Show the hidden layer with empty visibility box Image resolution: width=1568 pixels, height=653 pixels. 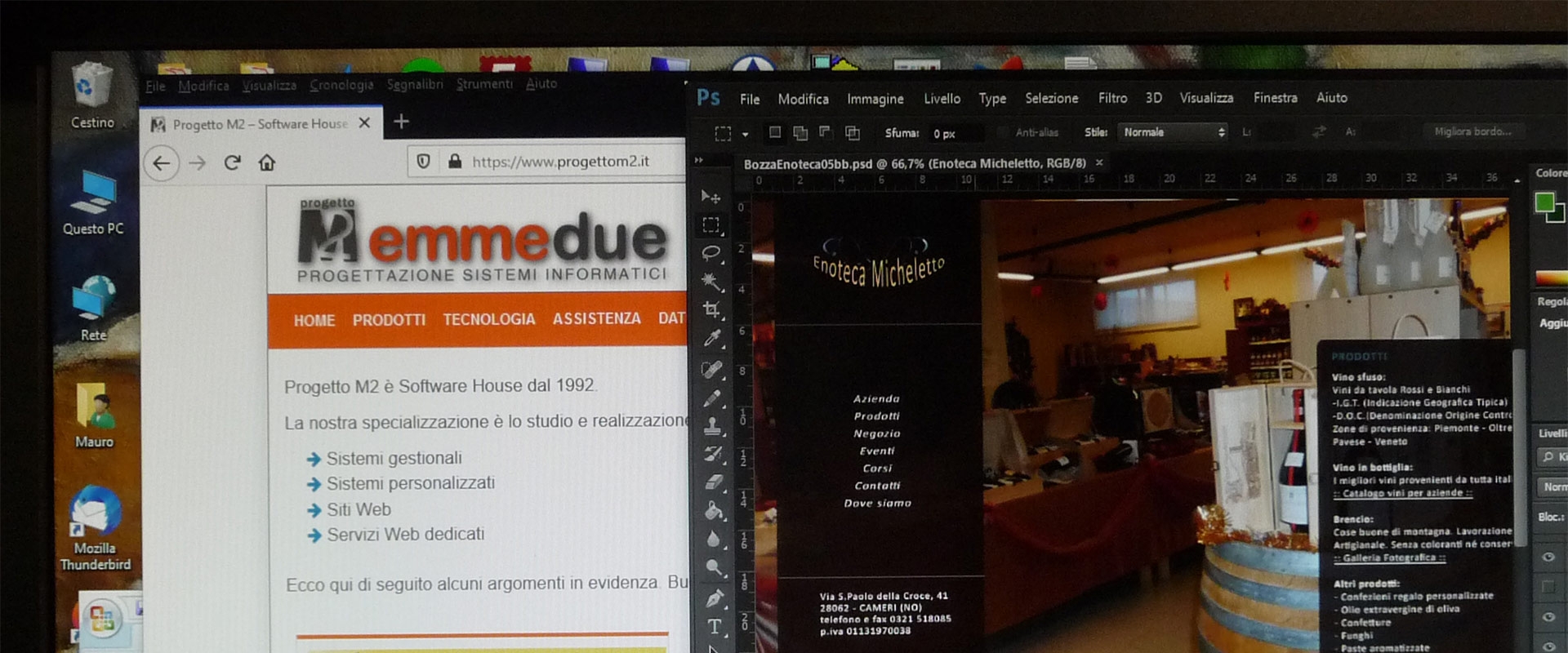(x=1548, y=587)
